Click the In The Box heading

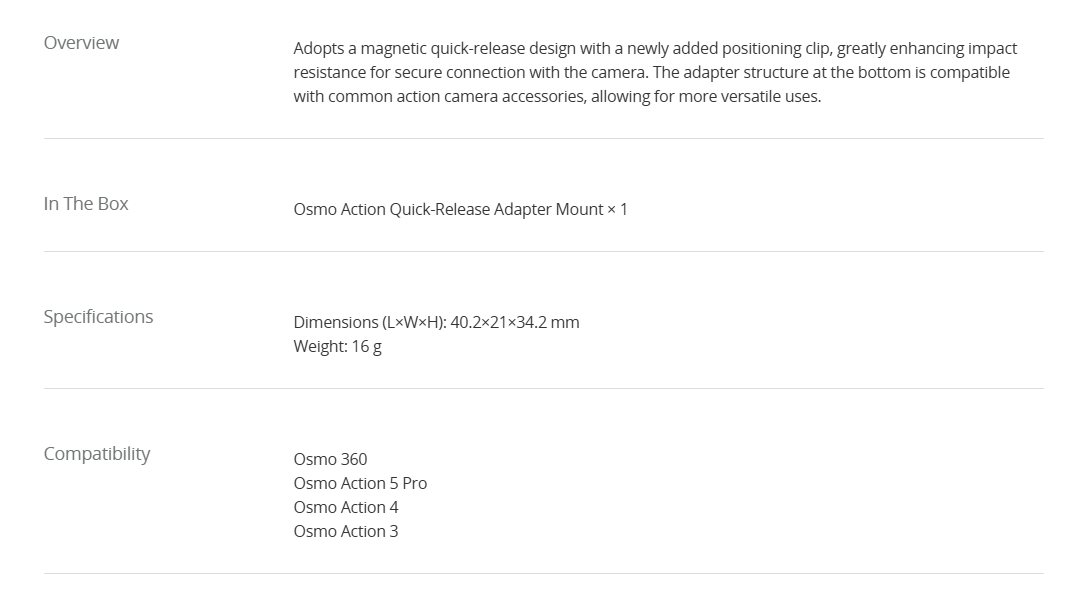click(x=86, y=204)
